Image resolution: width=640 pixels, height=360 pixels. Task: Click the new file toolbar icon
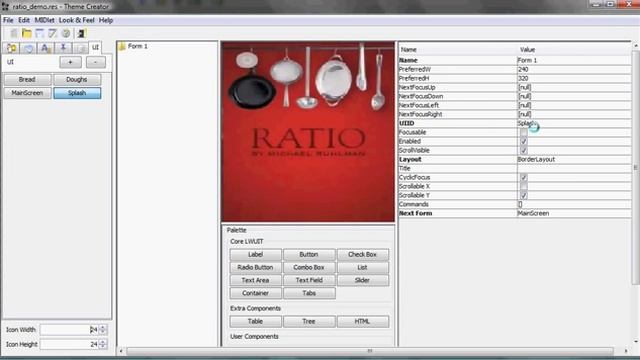tap(14, 33)
